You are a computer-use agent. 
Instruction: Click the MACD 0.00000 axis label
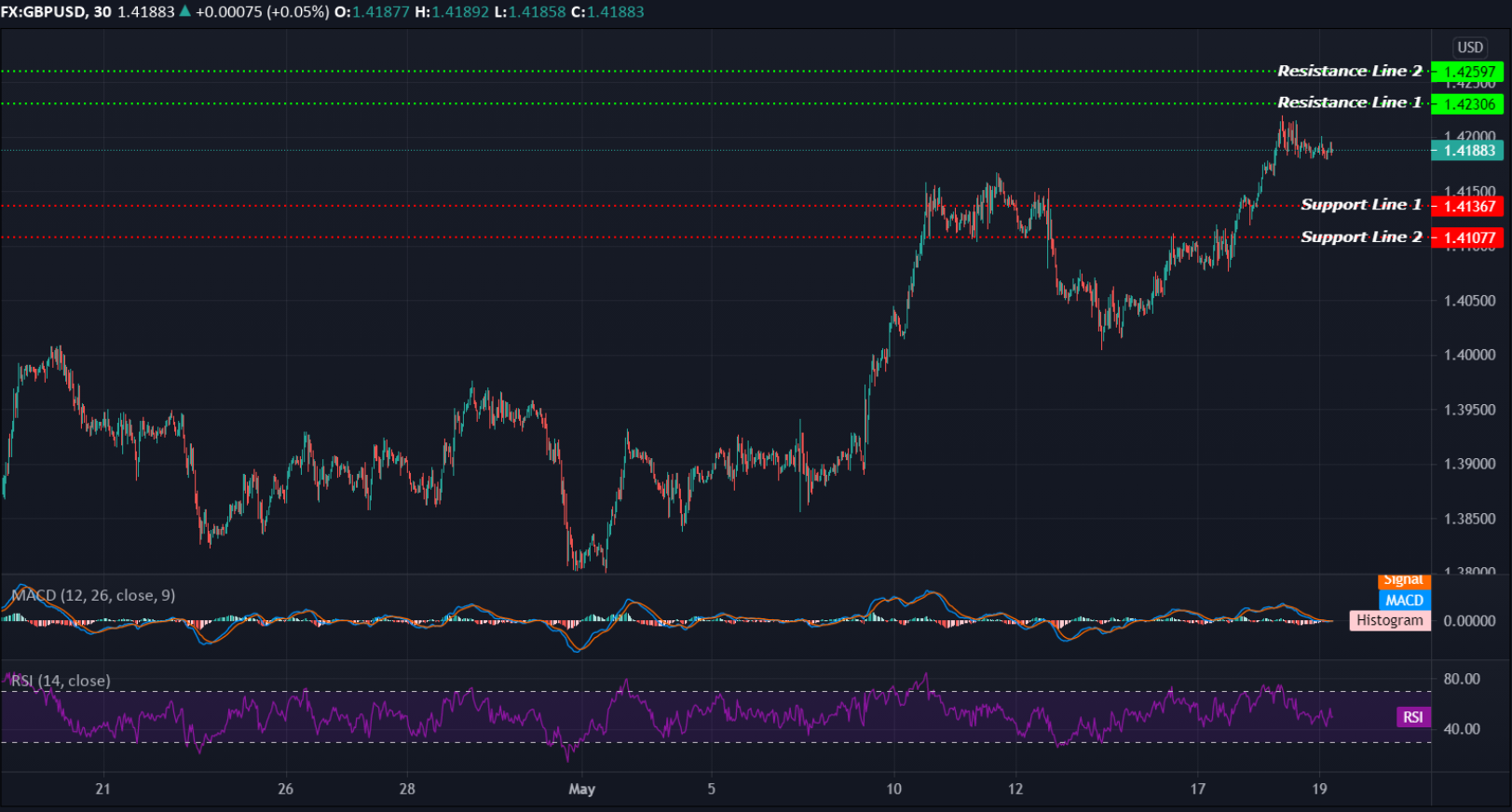click(x=1469, y=621)
